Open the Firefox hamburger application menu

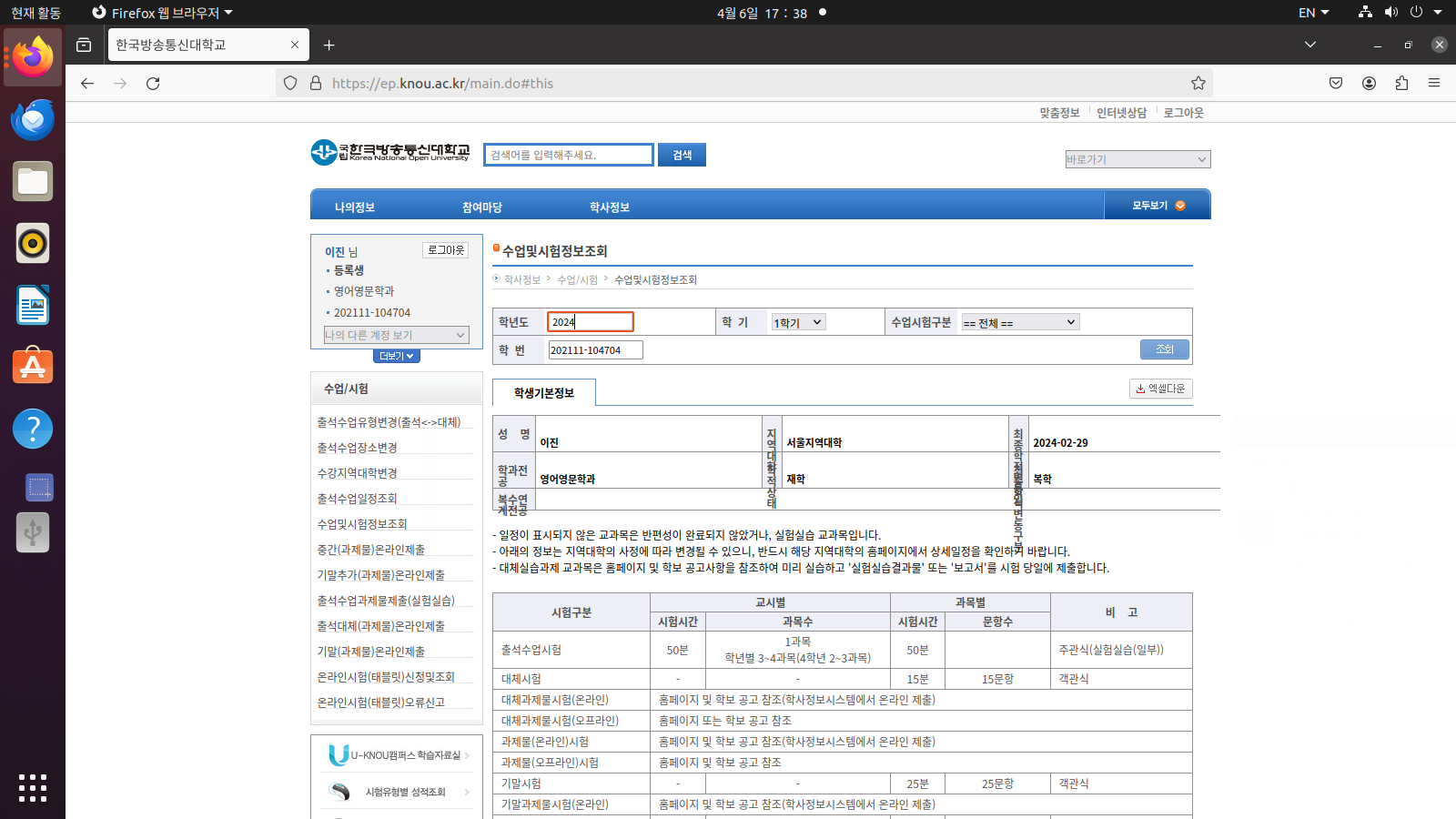[x=1434, y=84]
